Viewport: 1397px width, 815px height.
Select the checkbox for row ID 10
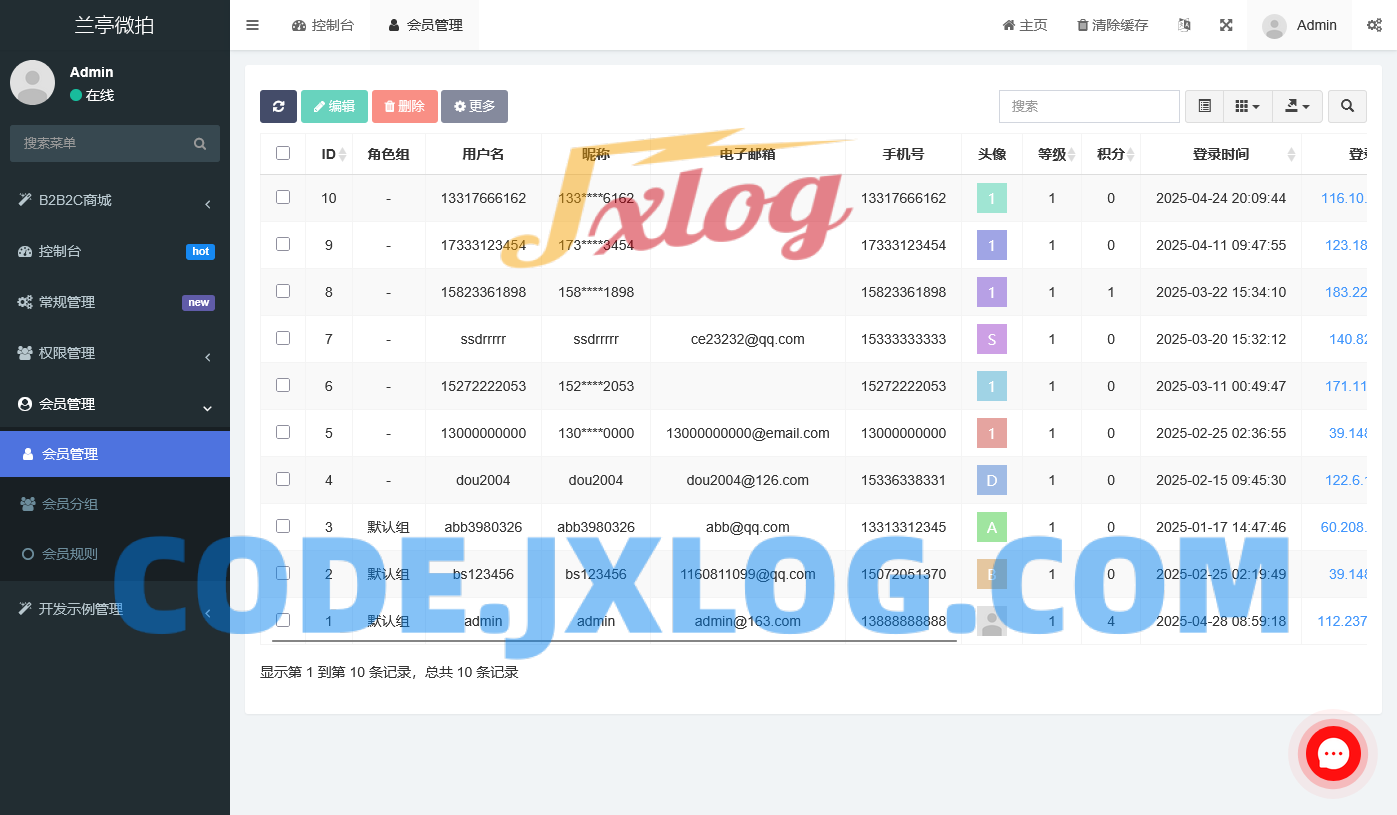pyautogui.click(x=283, y=197)
